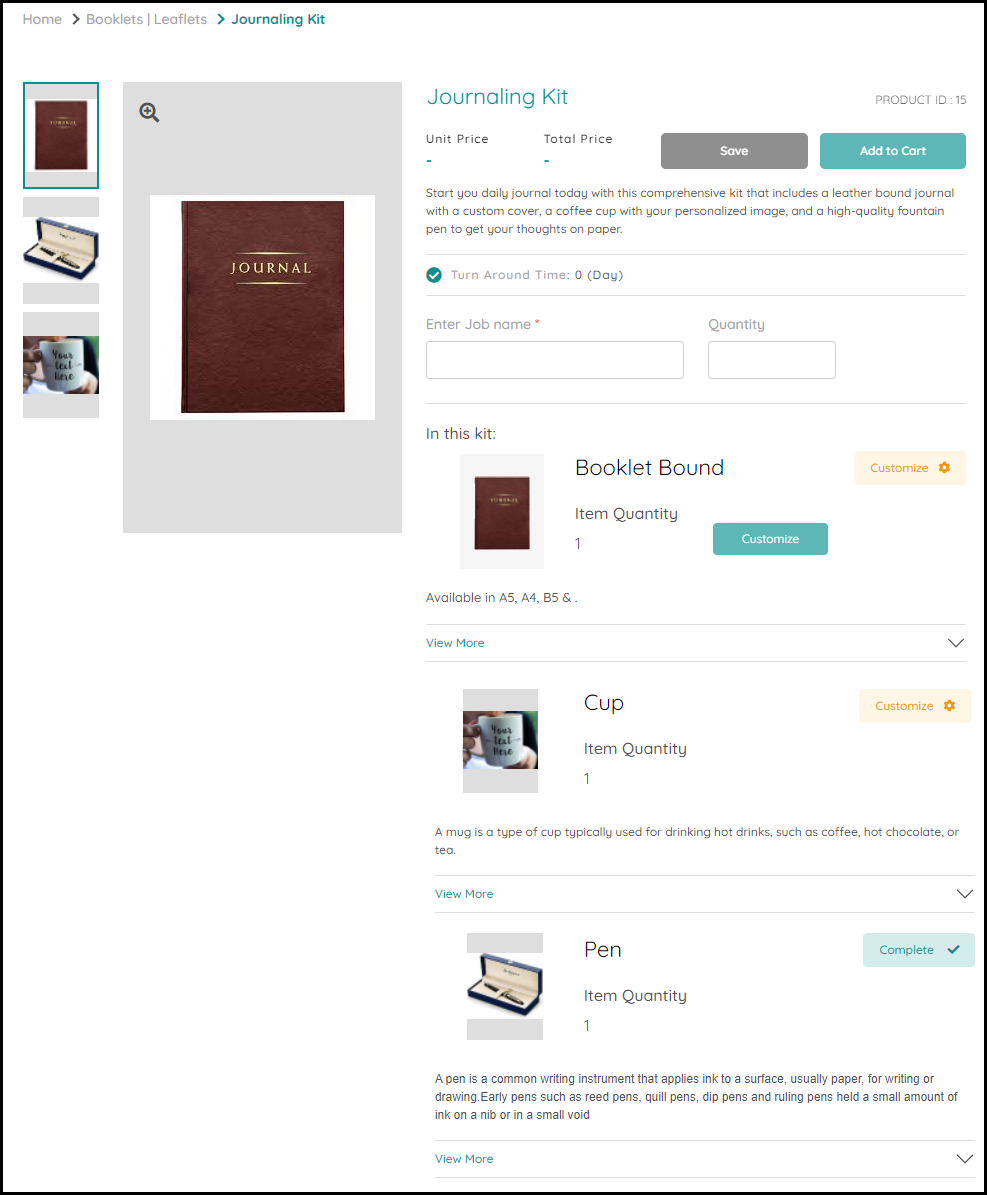
Task: Click gear icon on Booklet Bound Customize
Action: point(944,468)
